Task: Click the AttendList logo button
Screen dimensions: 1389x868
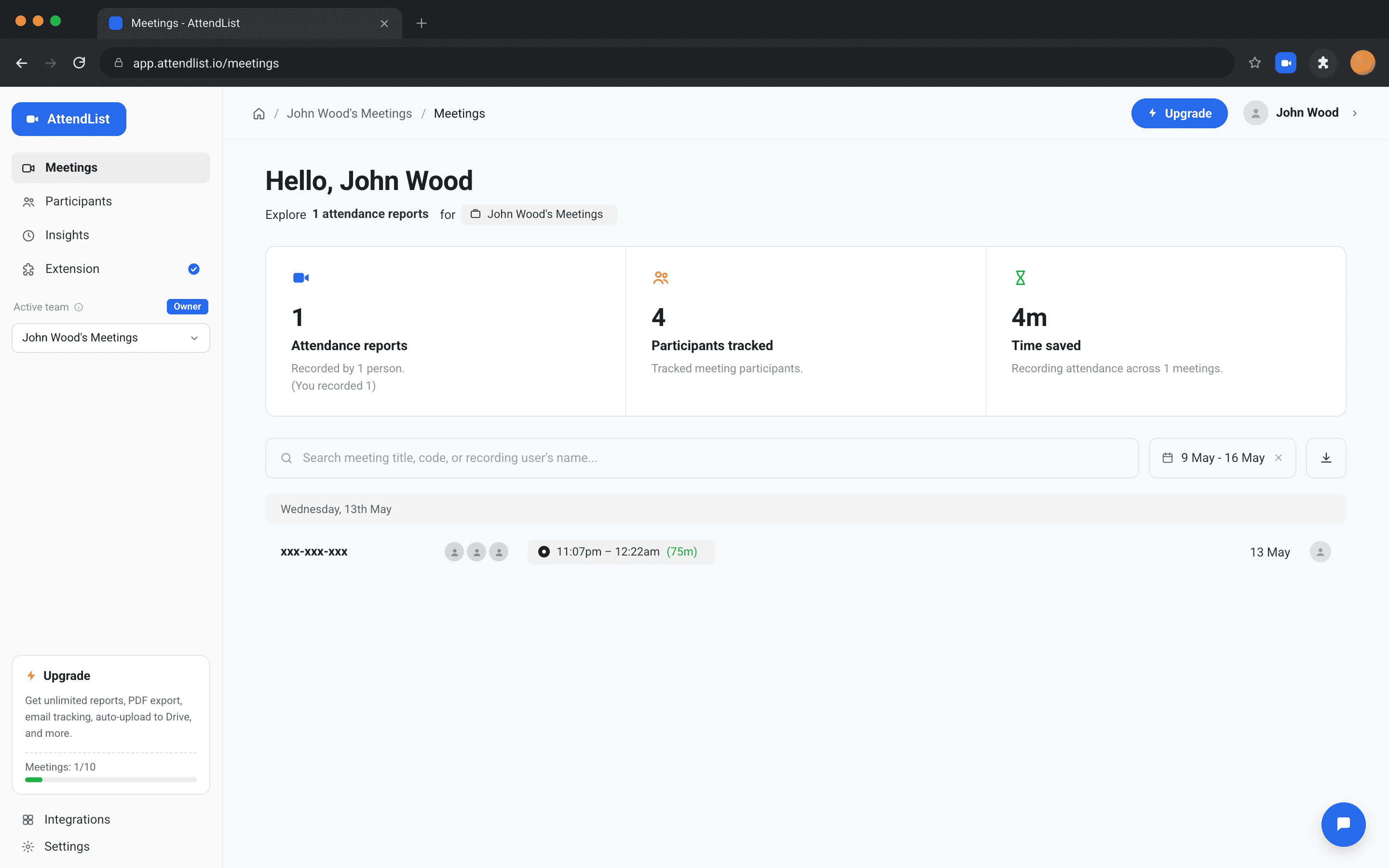Action: (x=69, y=119)
